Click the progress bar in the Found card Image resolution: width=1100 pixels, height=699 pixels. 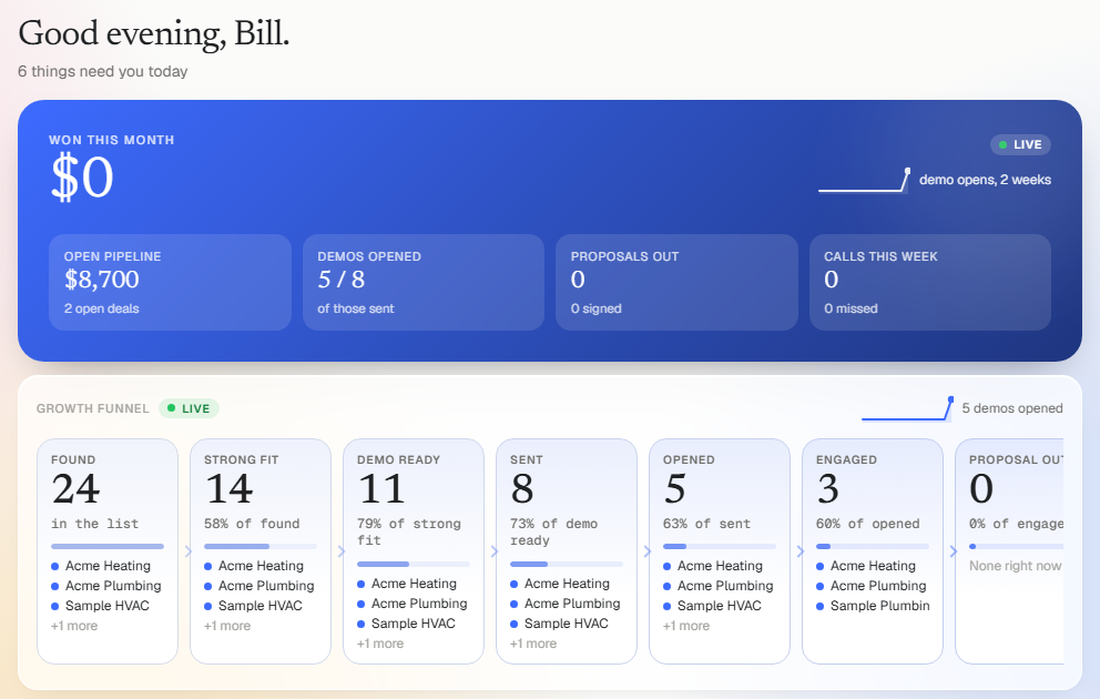107,546
